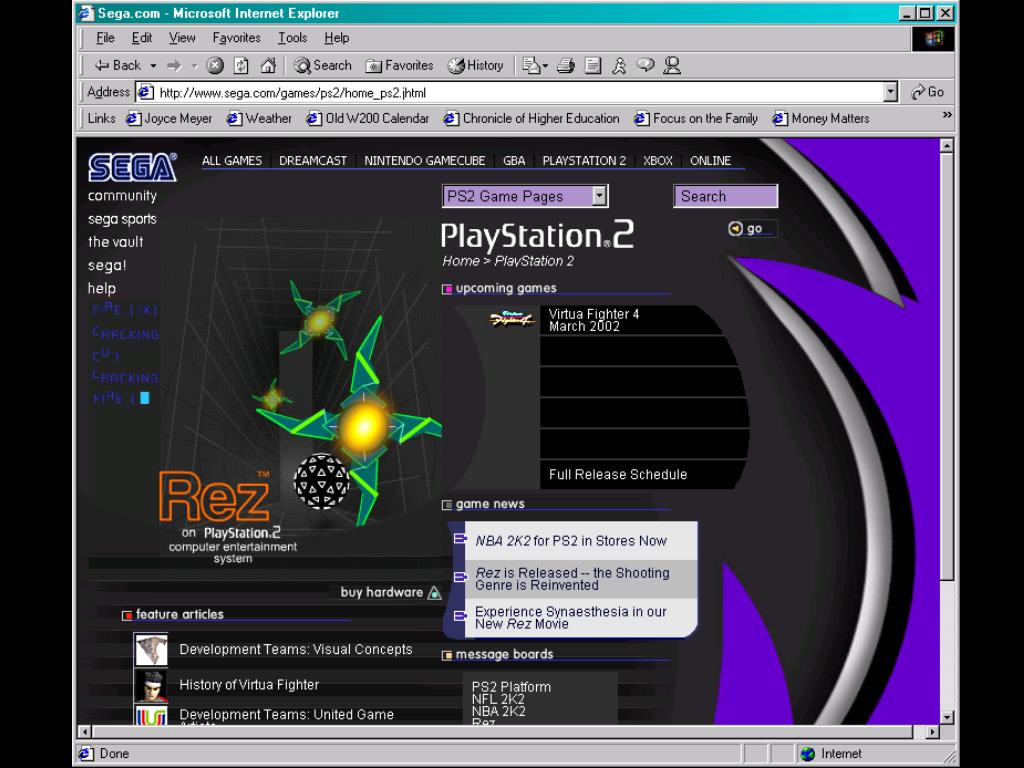Expand the Address bar dropdown
Screen dimensions: 1024x768
(x=890, y=92)
